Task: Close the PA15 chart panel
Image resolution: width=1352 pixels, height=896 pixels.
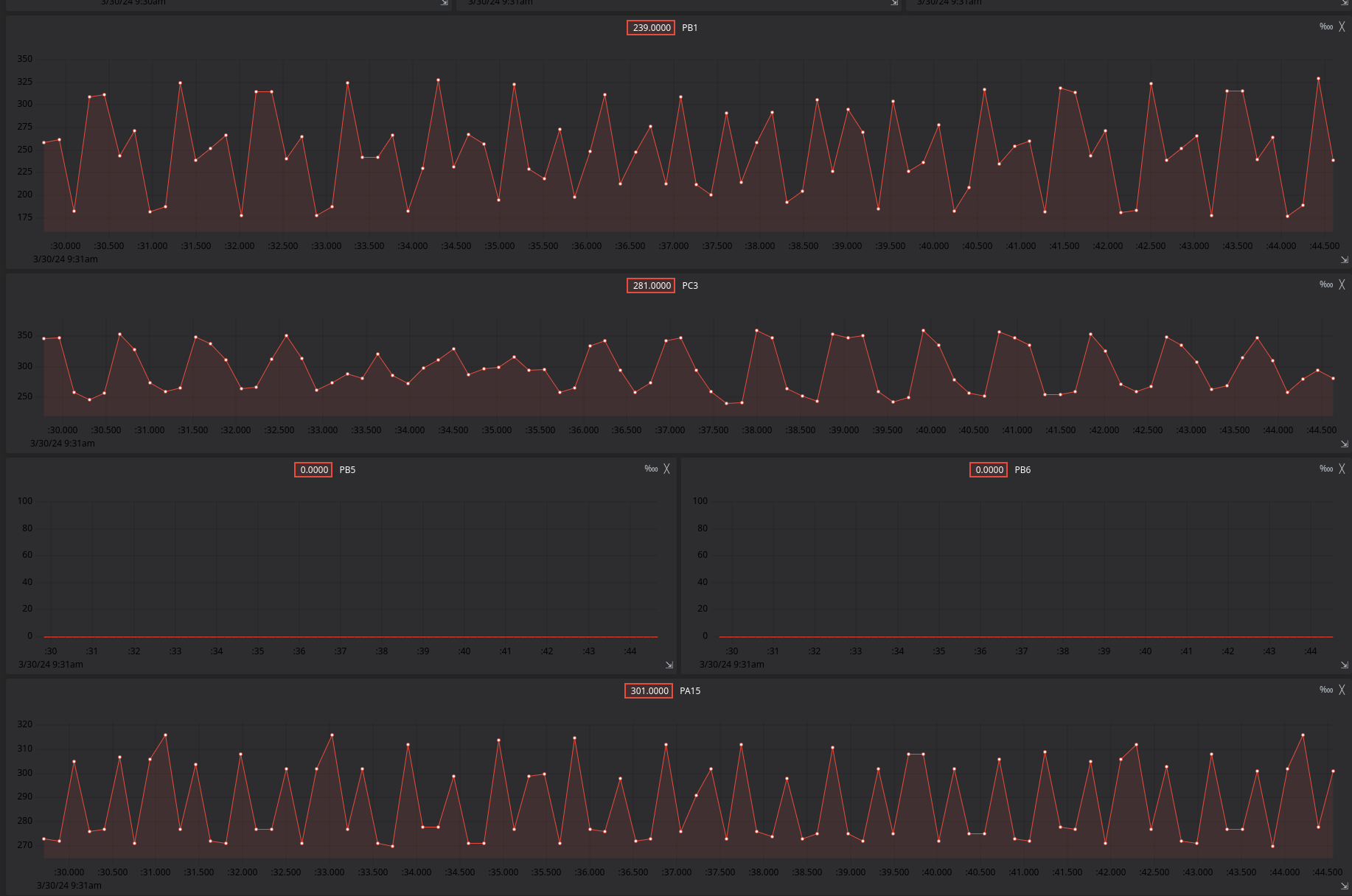Action: click(x=1342, y=690)
